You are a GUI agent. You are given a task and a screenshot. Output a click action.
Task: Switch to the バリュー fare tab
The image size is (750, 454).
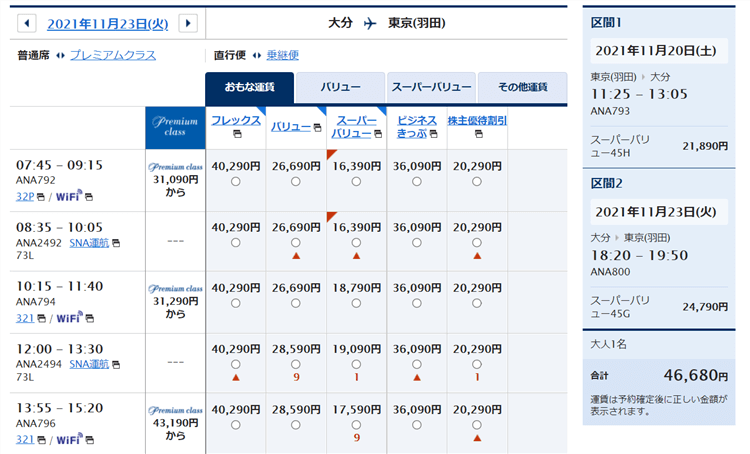click(x=340, y=88)
